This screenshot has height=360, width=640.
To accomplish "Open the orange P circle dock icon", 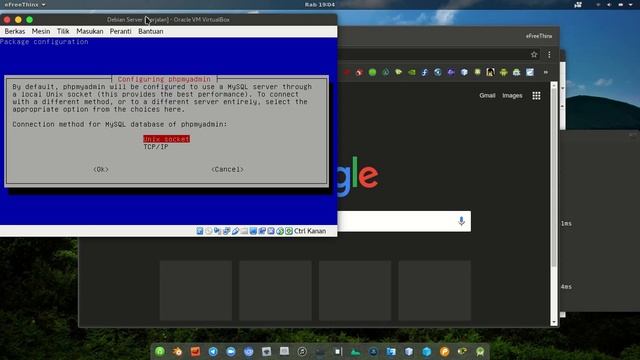I will click(444, 351).
